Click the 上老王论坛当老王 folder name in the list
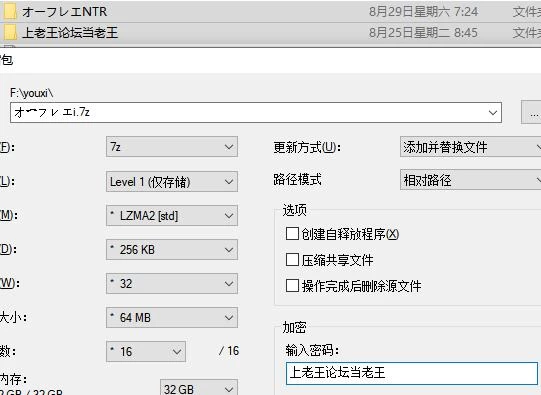 tap(70, 33)
